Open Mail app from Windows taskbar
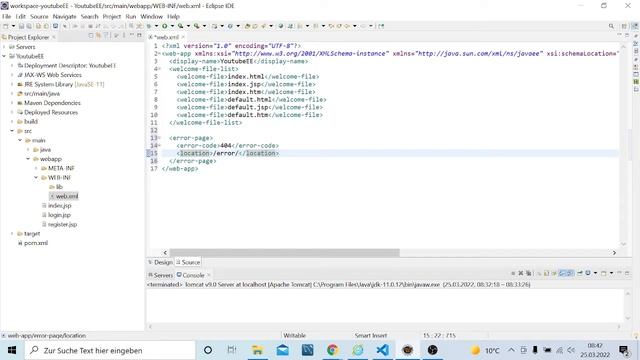This screenshot has width=640, height=360. pos(282,350)
